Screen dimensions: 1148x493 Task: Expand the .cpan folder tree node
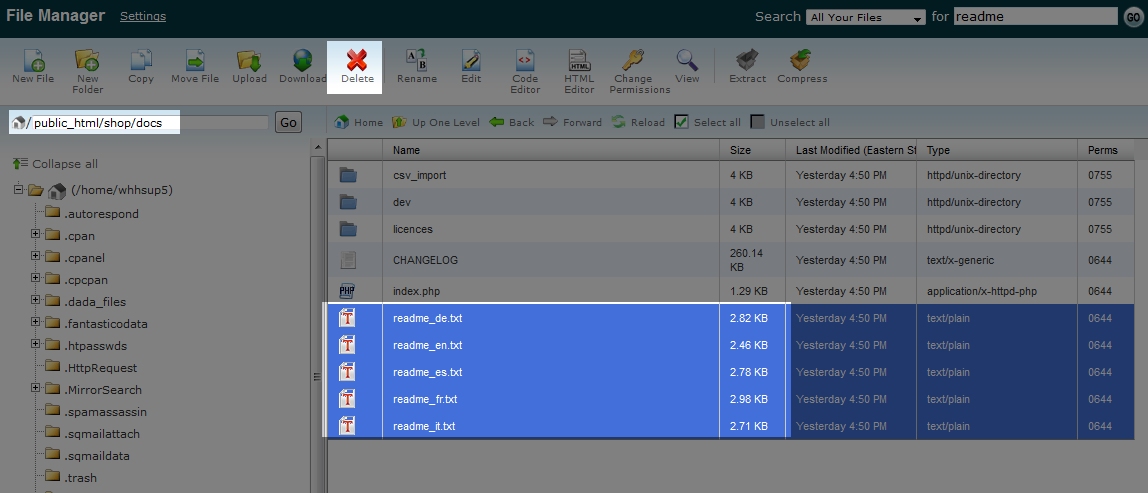(36, 235)
